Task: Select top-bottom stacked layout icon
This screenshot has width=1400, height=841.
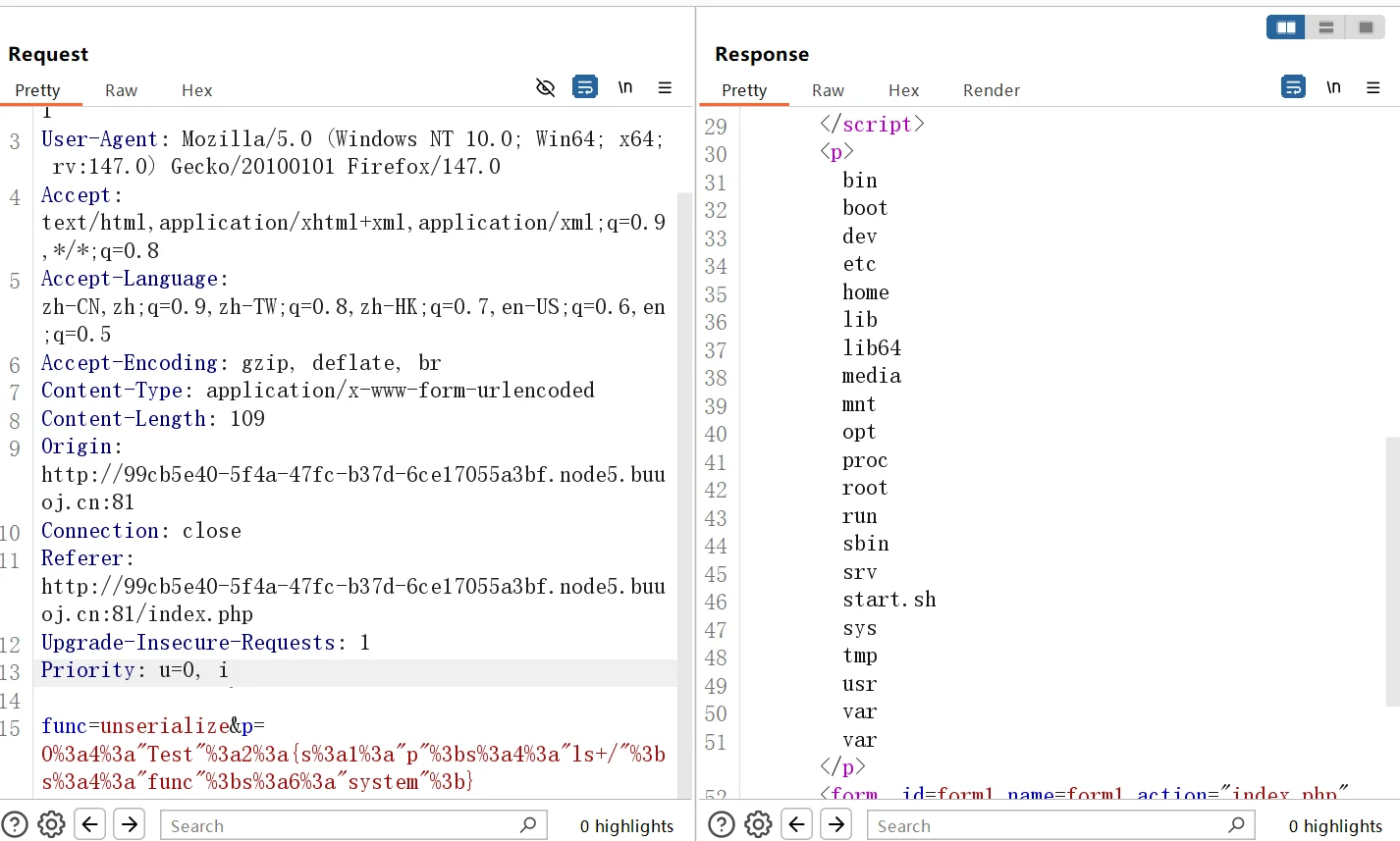Action: 1325,27
